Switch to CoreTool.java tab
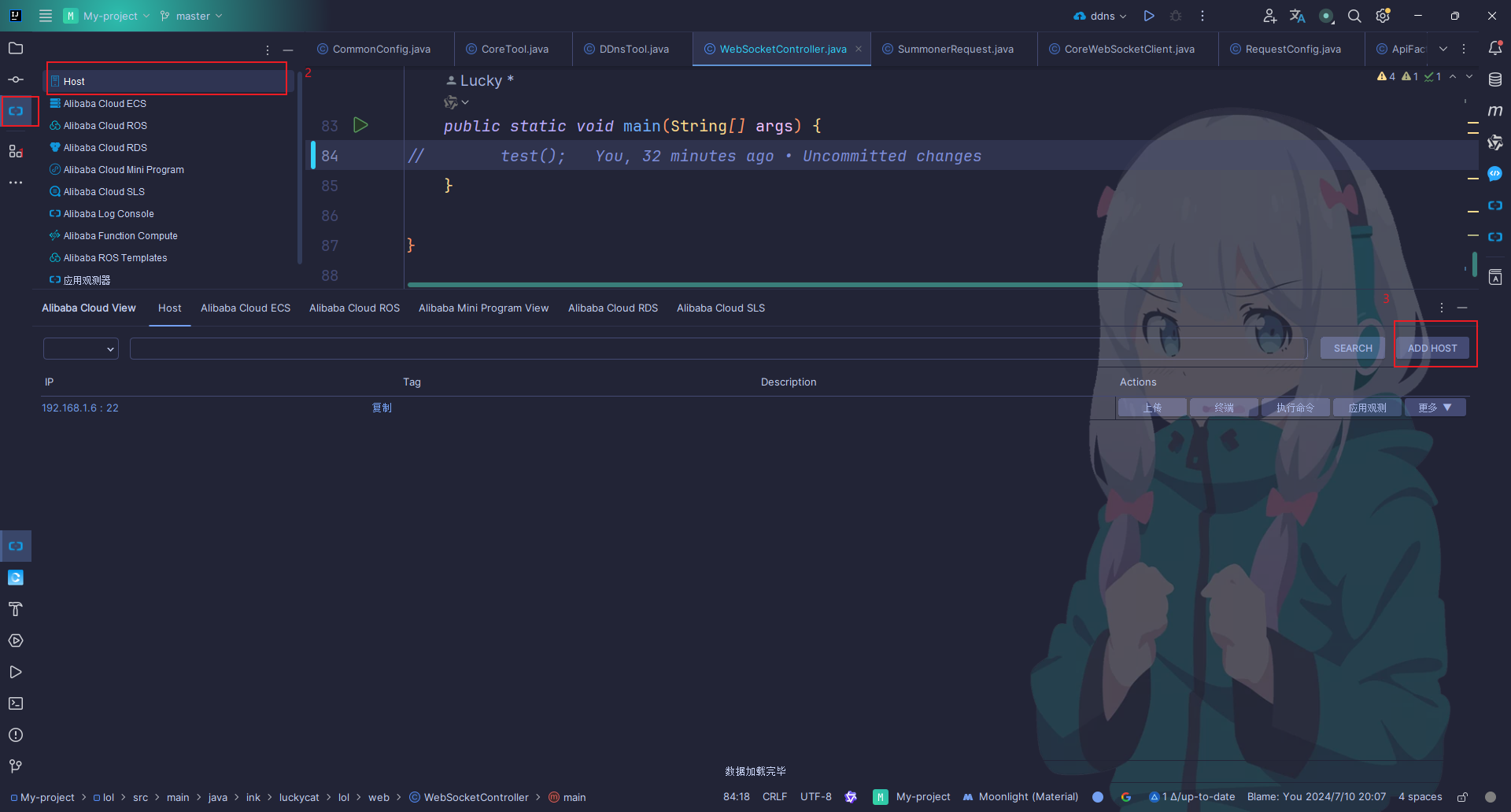This screenshot has height=812, width=1511. pos(515,49)
